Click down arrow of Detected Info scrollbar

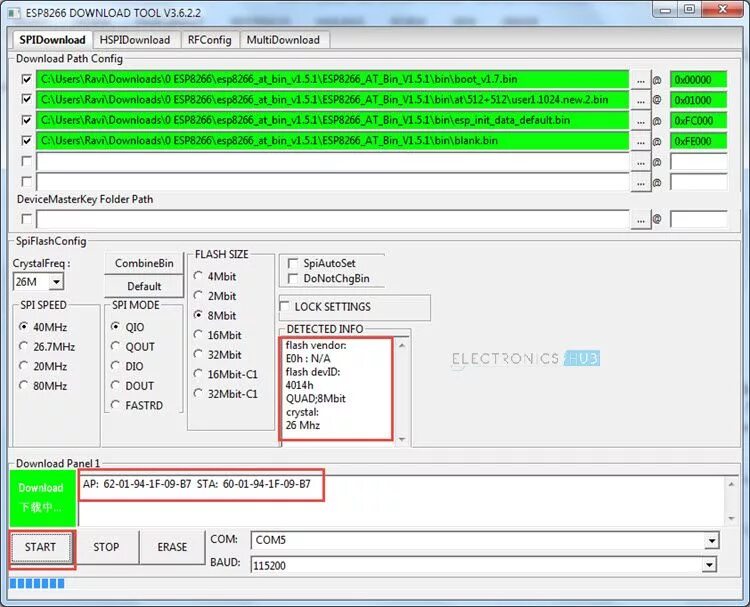(402, 440)
